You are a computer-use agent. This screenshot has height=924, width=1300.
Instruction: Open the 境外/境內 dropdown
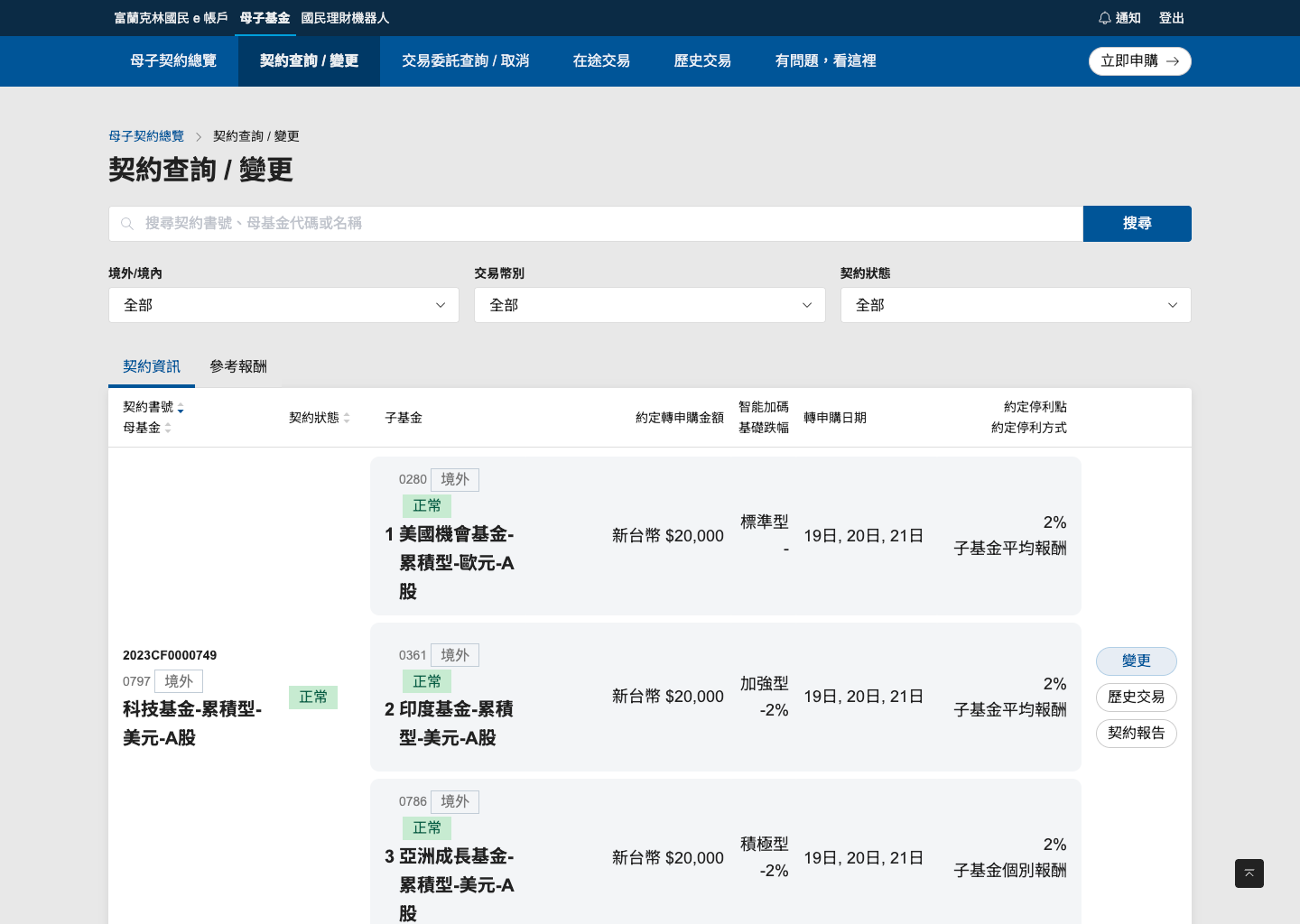(x=283, y=305)
